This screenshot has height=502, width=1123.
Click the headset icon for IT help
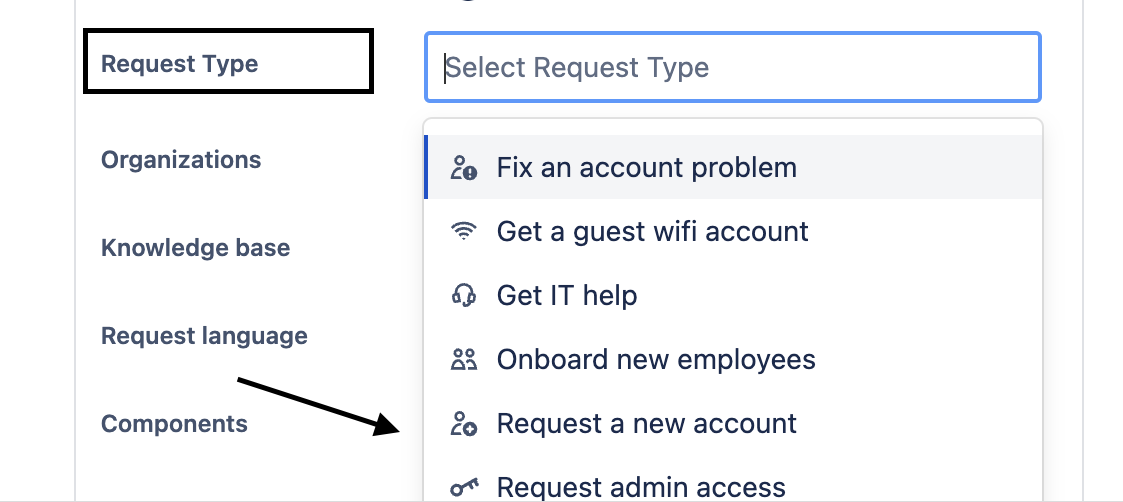[x=463, y=295]
